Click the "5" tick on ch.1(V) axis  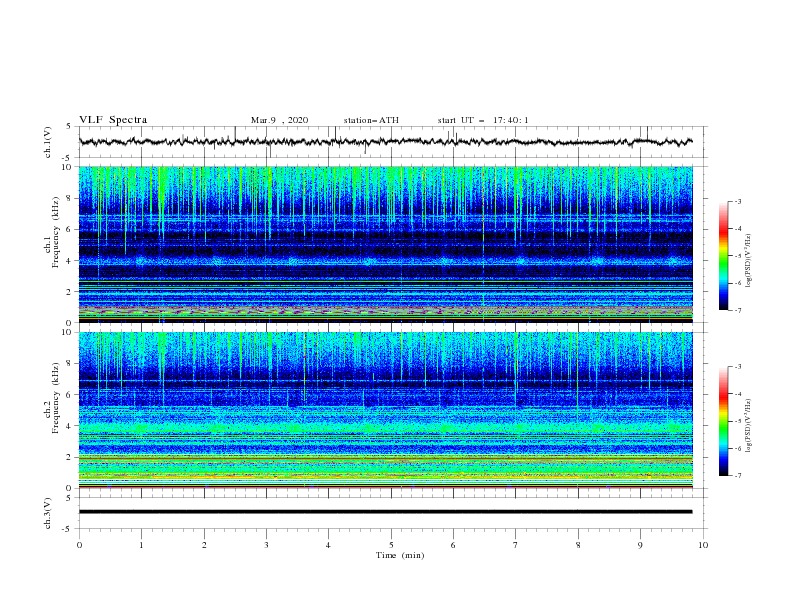coord(69,126)
